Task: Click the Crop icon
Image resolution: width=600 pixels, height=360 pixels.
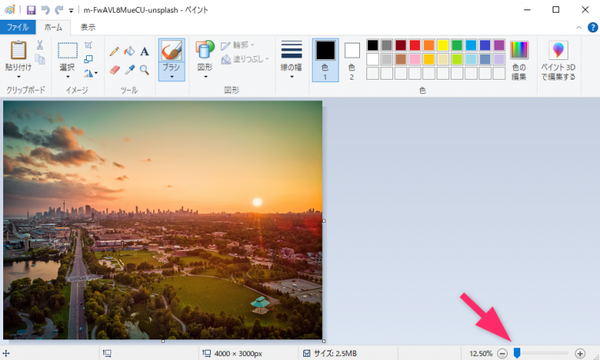Action: pyautogui.click(x=88, y=45)
